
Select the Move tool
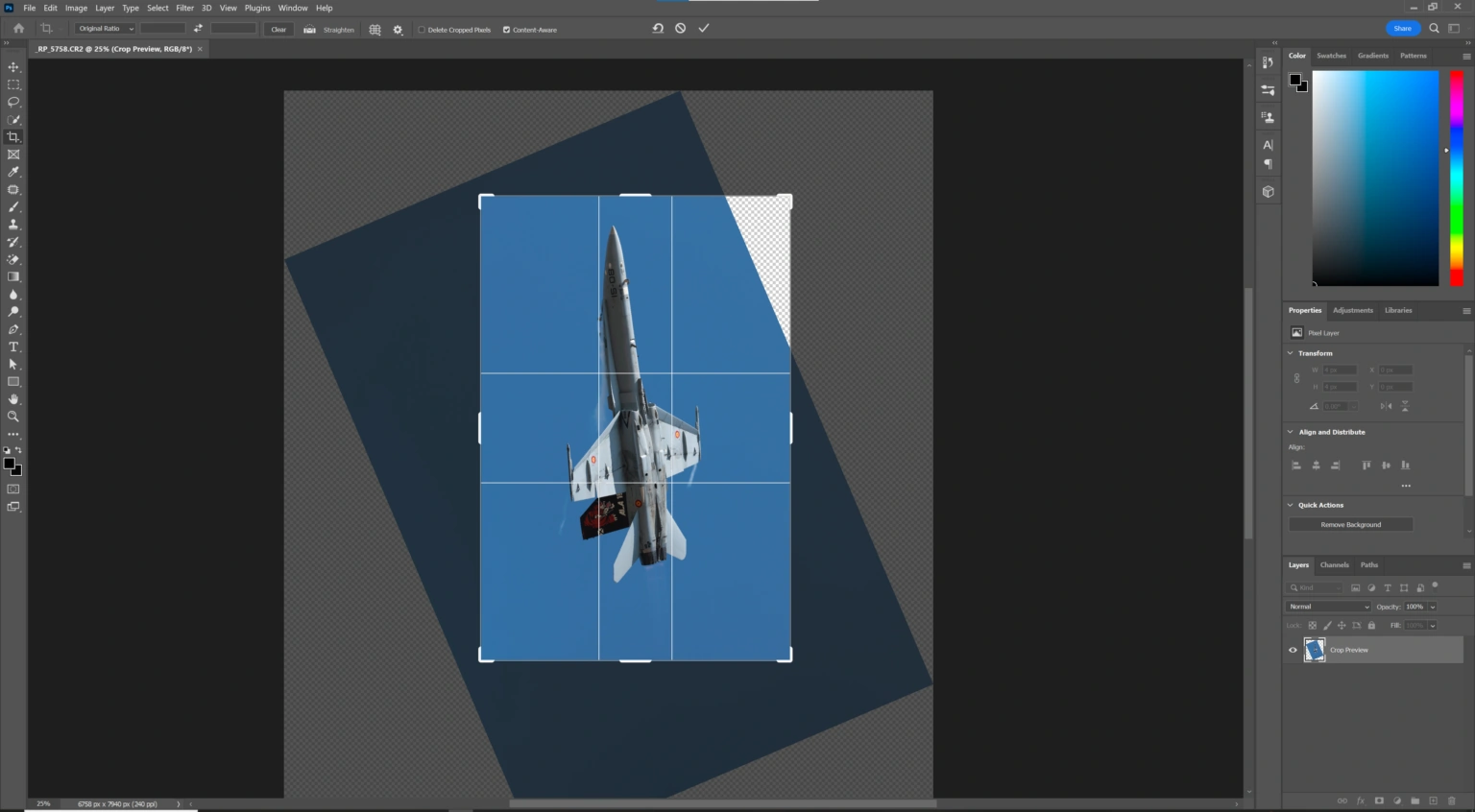(x=13, y=67)
